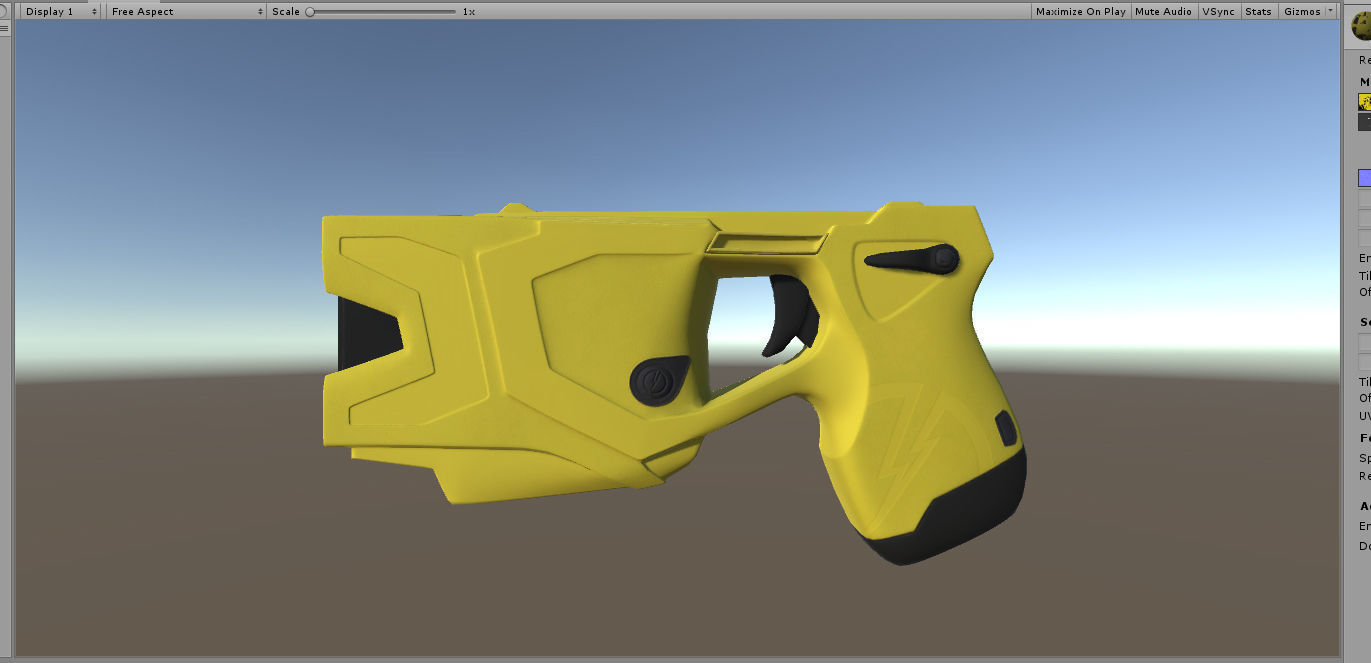The image size is (1371, 663).
Task: Toggle the Stats overlay
Action: (x=1258, y=11)
